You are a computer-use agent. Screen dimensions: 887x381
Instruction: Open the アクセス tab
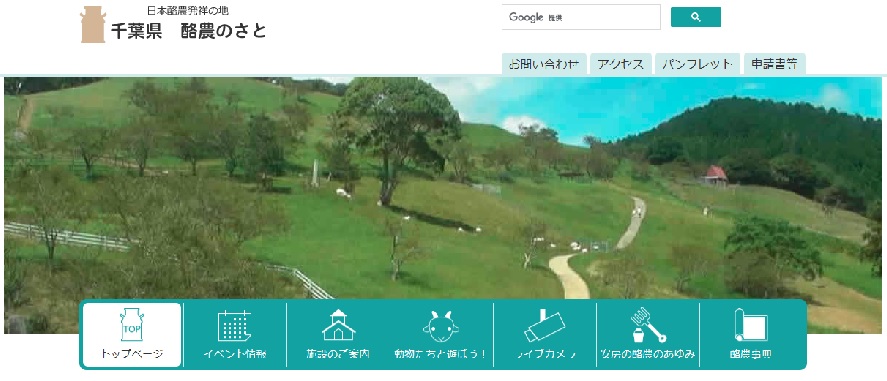pyautogui.click(x=621, y=64)
